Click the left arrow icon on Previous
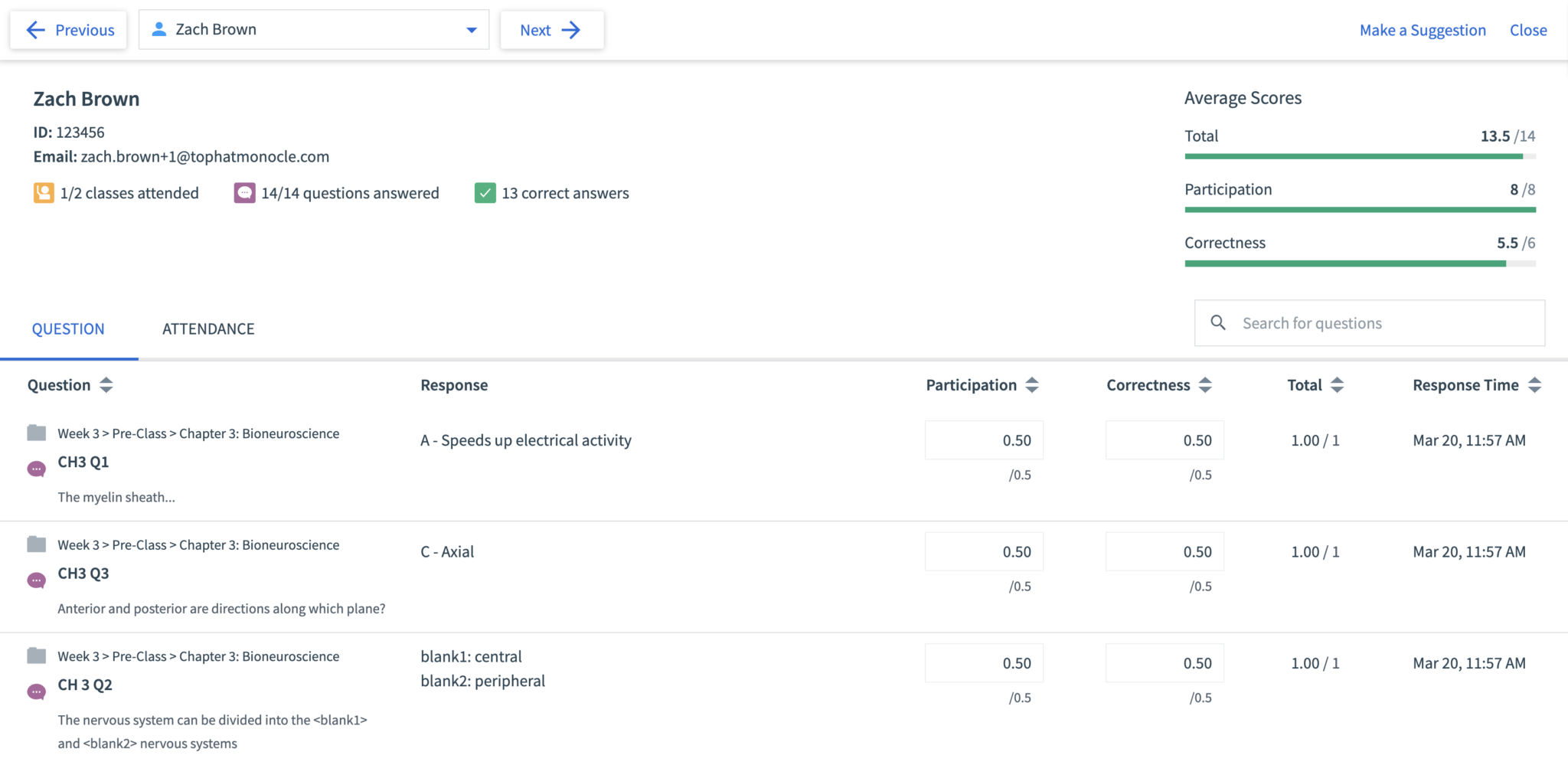Image resolution: width=1568 pixels, height=765 pixels. tap(35, 30)
